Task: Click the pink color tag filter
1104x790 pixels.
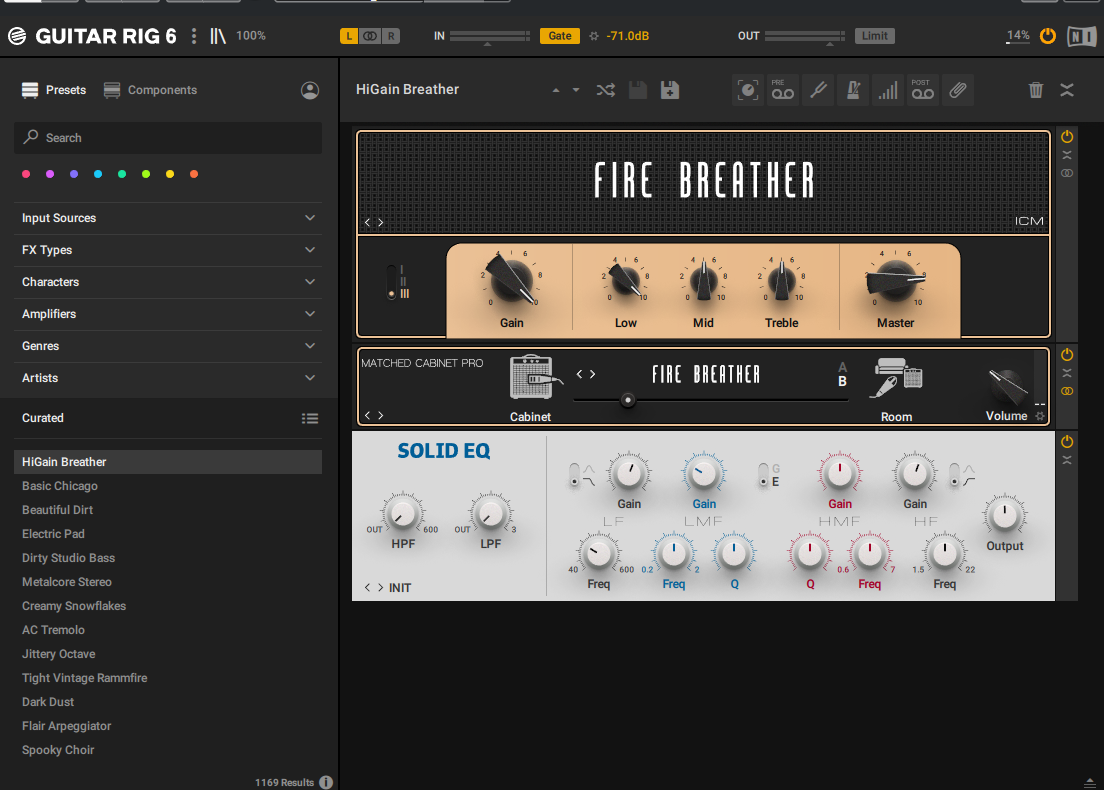Action: click(26, 174)
